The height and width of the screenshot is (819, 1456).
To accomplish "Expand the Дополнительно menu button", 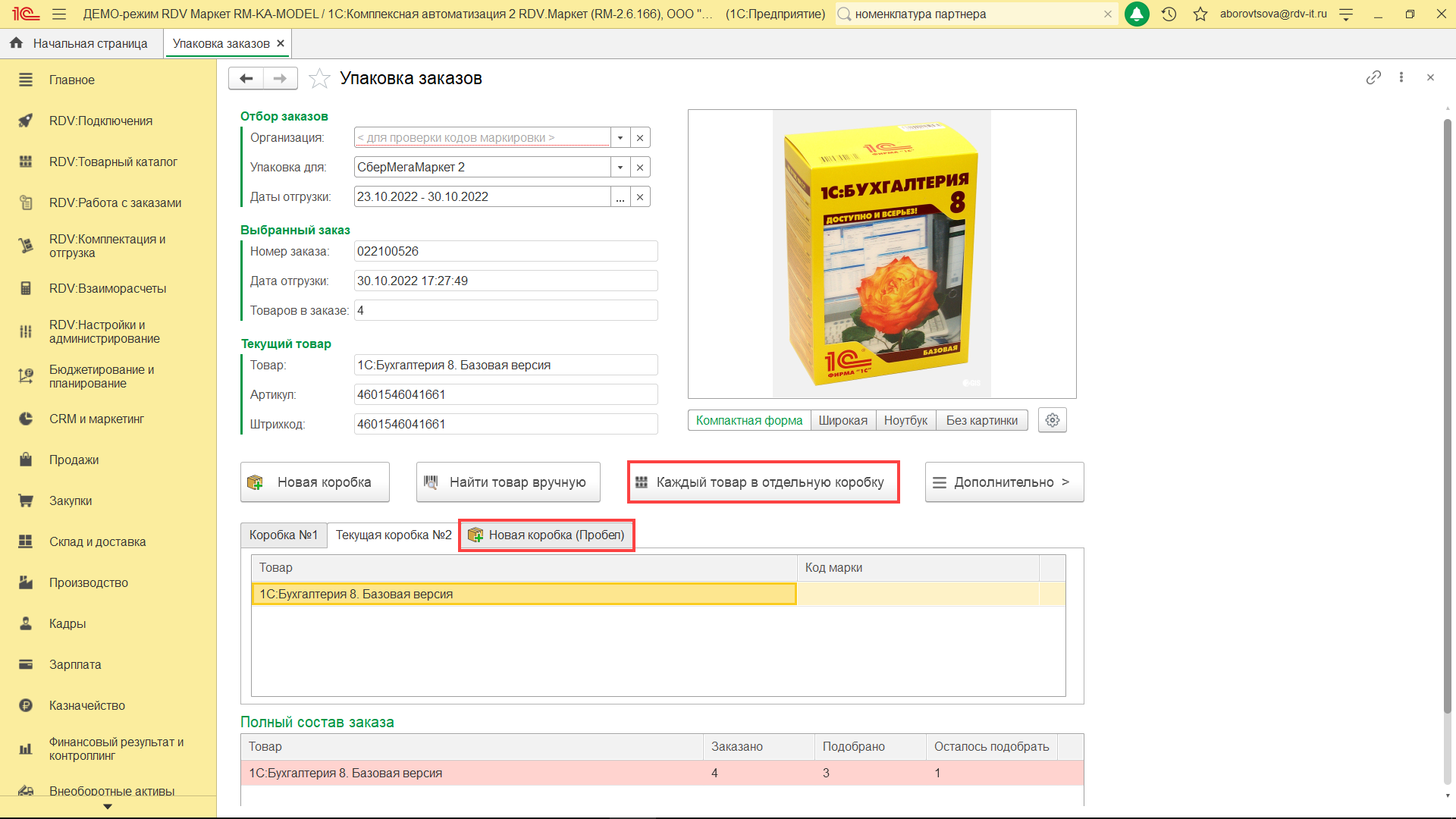I will pyautogui.click(x=1004, y=482).
